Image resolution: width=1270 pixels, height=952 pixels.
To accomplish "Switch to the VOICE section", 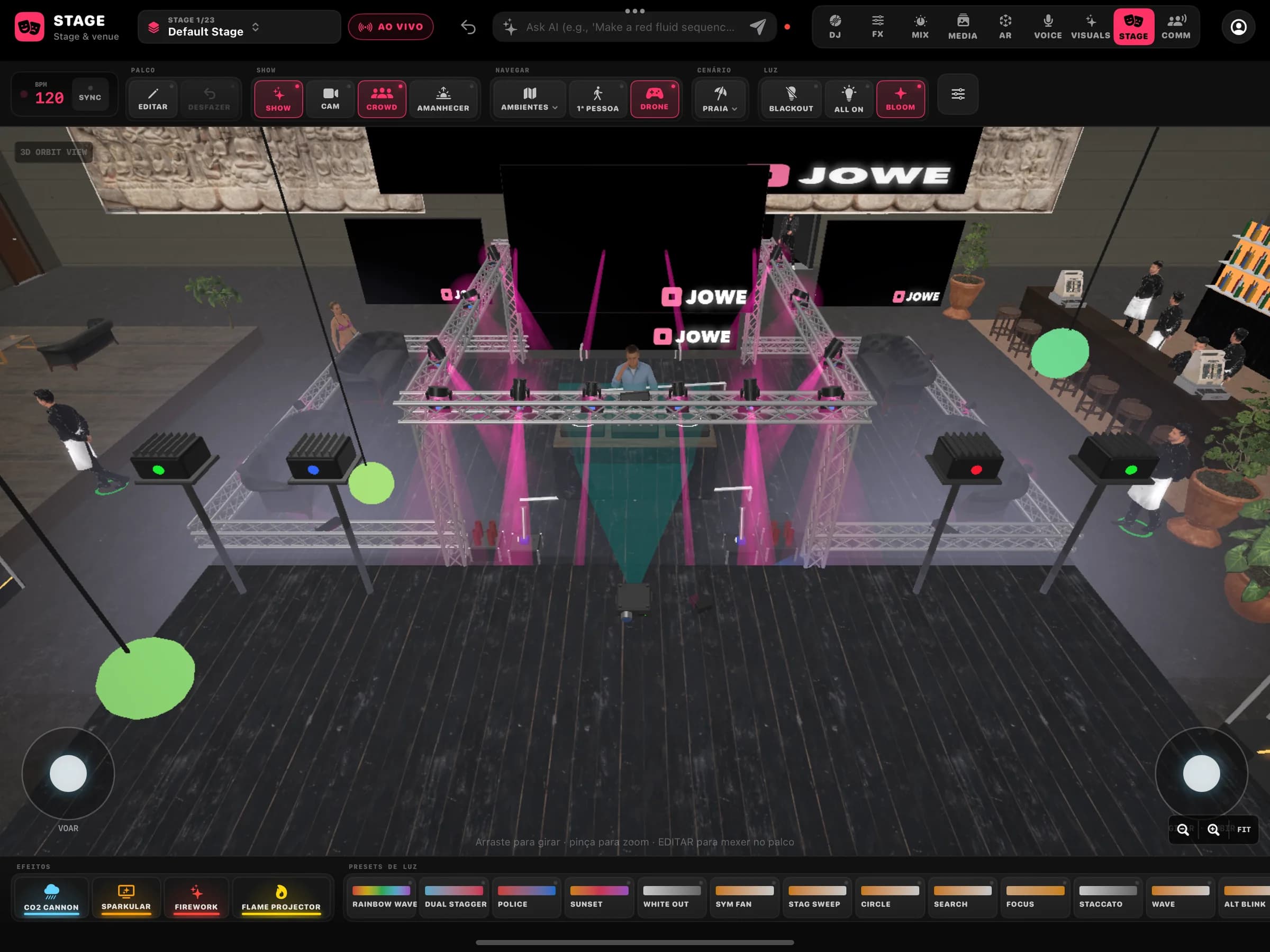I will pyautogui.click(x=1048, y=27).
